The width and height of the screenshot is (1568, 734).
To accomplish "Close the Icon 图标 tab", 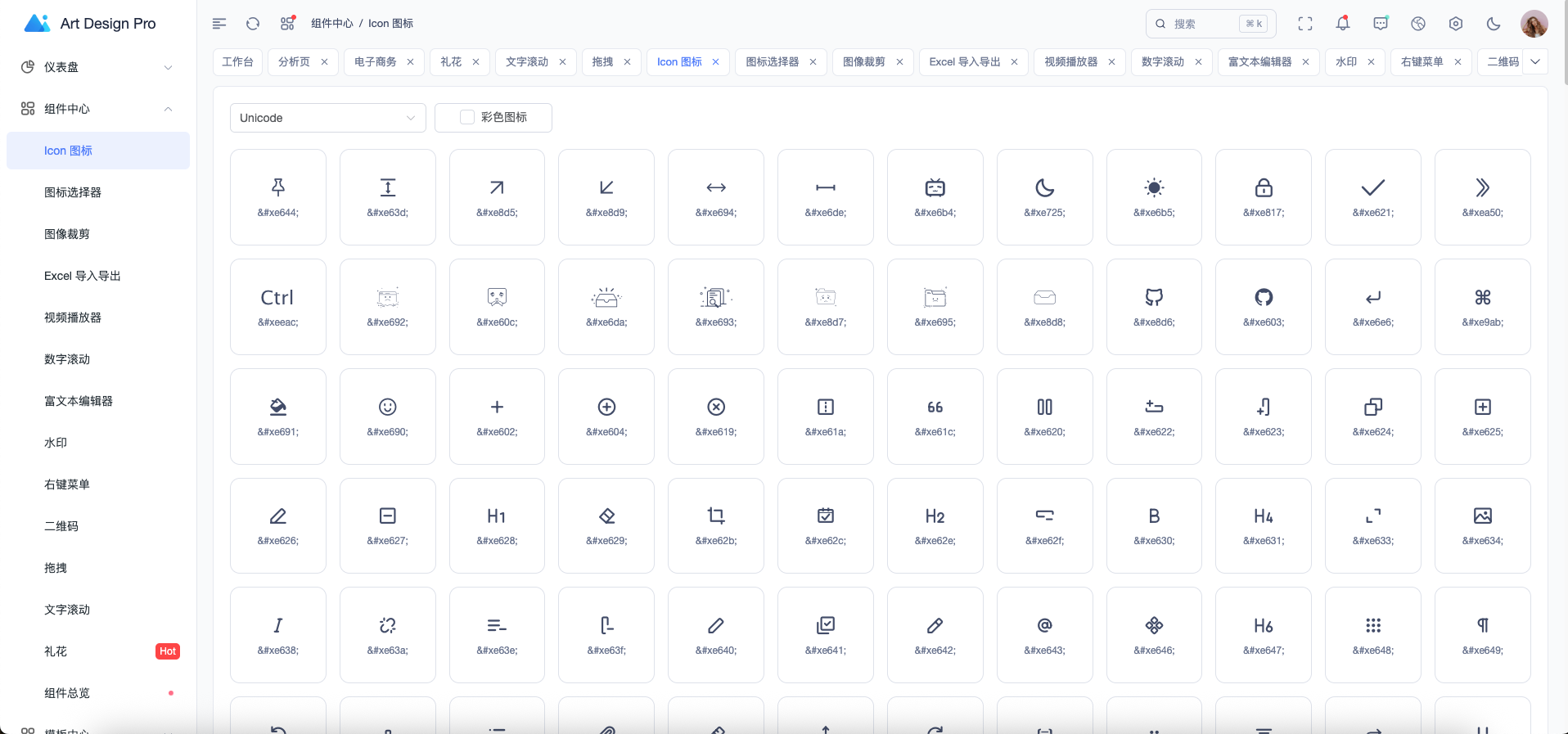I will click(x=715, y=61).
